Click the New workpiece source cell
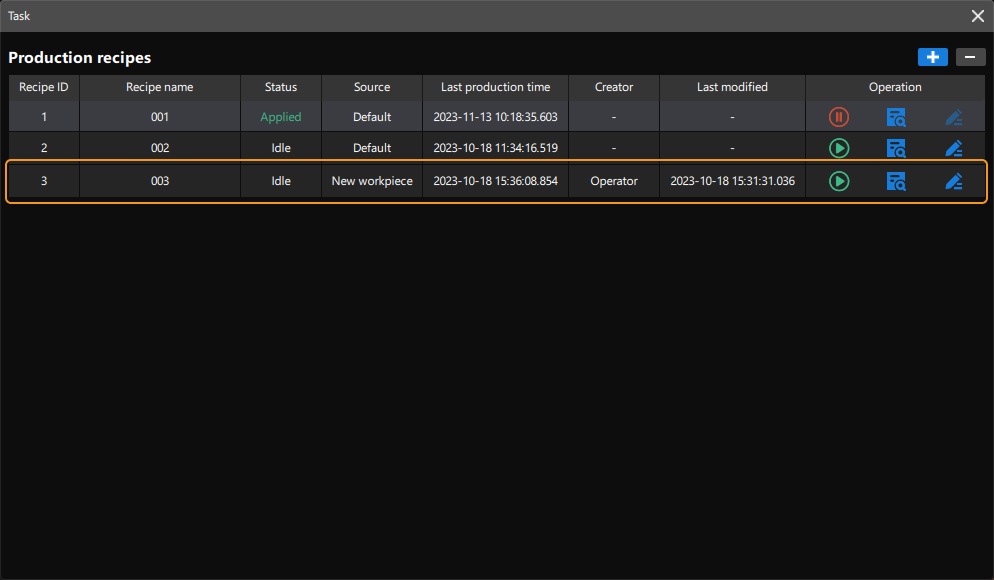This screenshot has width=994, height=580. (x=372, y=181)
